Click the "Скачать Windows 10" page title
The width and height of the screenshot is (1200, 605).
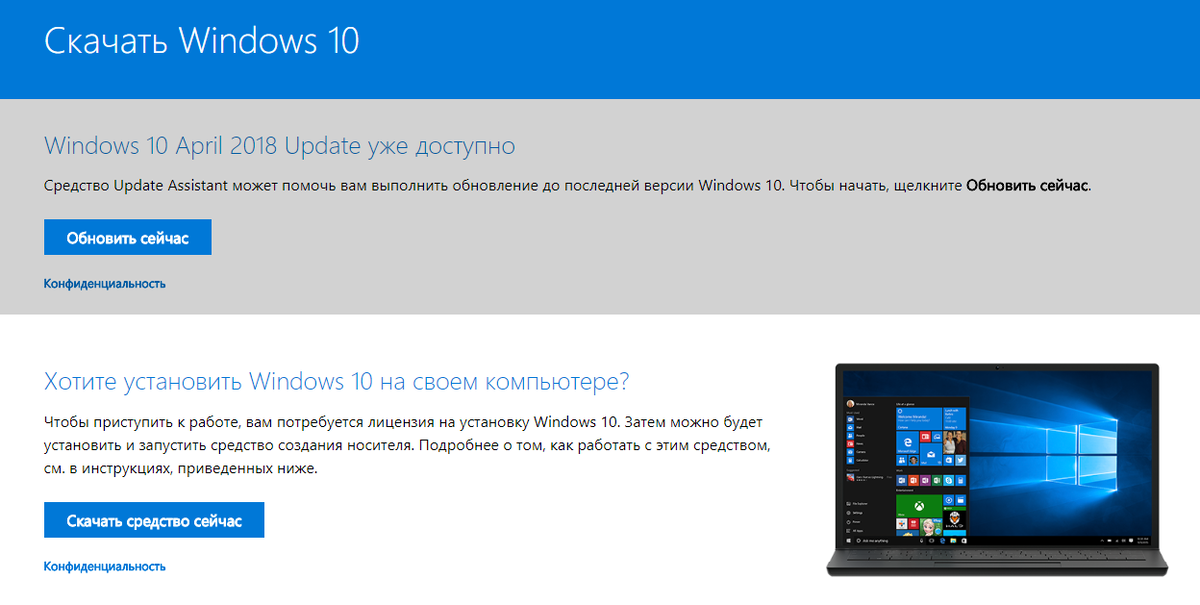(x=202, y=40)
